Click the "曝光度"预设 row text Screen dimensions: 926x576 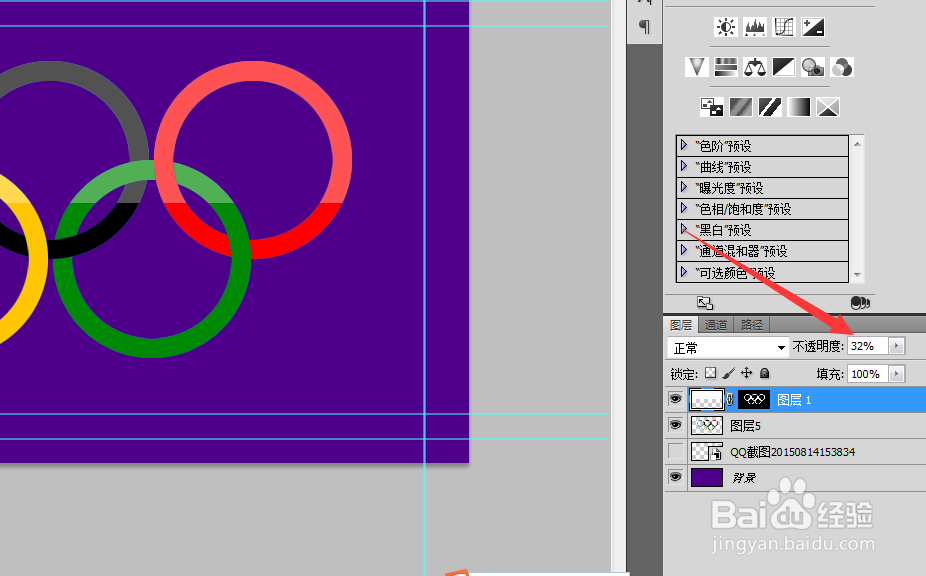tap(729, 188)
